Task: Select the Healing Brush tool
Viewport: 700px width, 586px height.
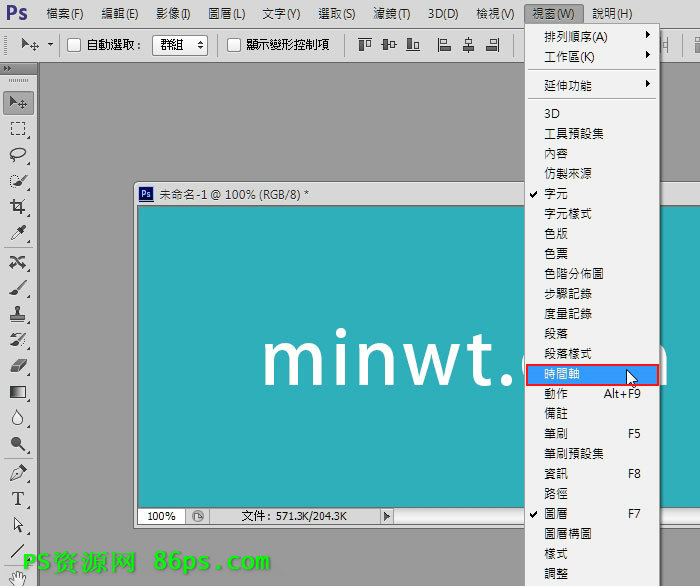Action: 18,262
